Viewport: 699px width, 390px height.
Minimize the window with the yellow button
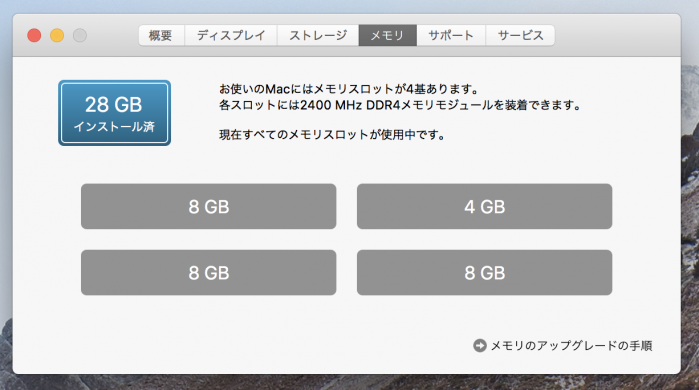pyautogui.click(x=57, y=35)
